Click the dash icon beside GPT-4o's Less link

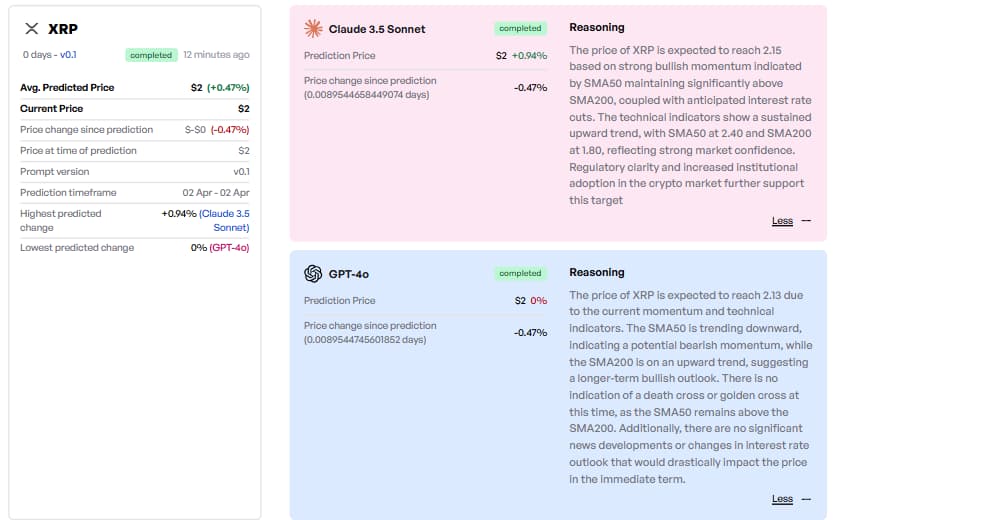(806, 499)
